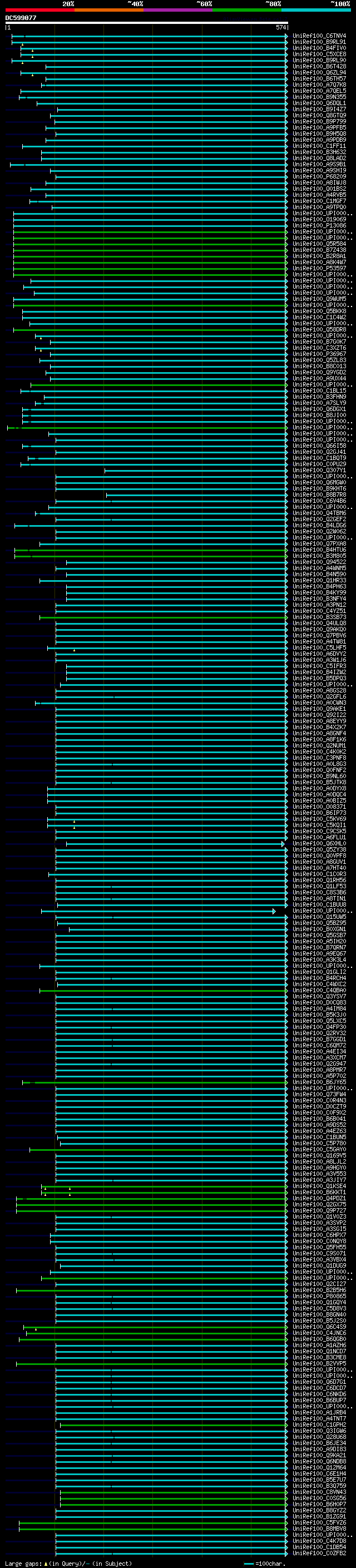Click hit label UniRef100_B9RL91
The image size is (356, 1568).
(319, 42)
